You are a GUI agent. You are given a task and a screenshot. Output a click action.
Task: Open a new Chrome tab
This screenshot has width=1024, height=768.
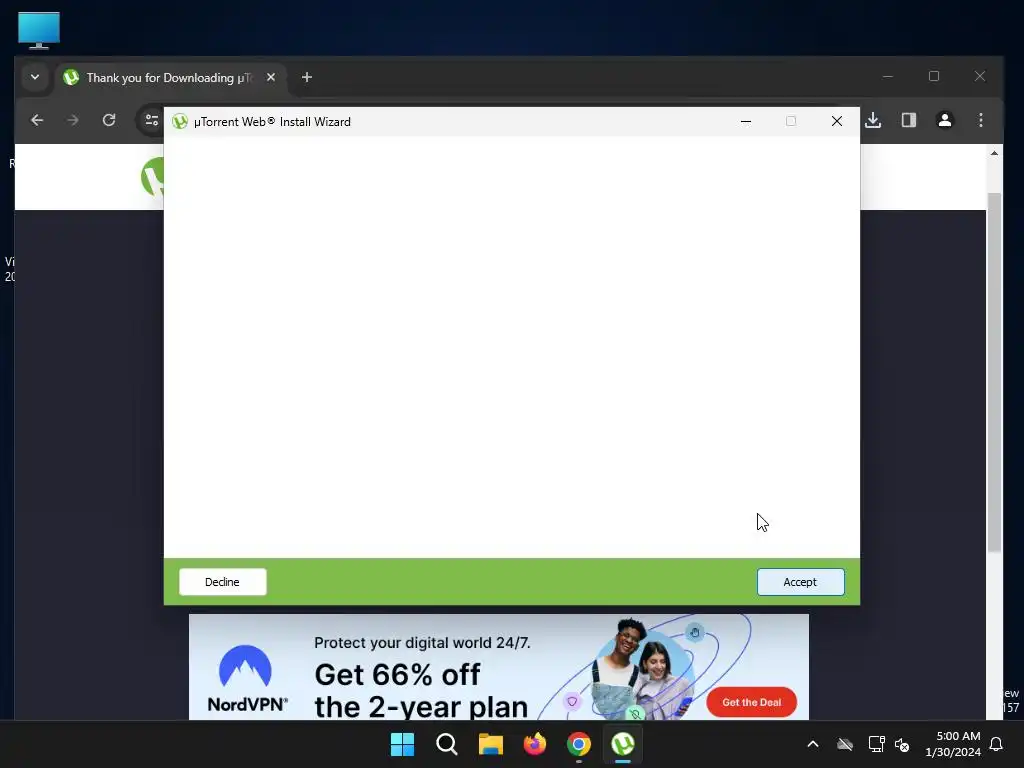(307, 77)
